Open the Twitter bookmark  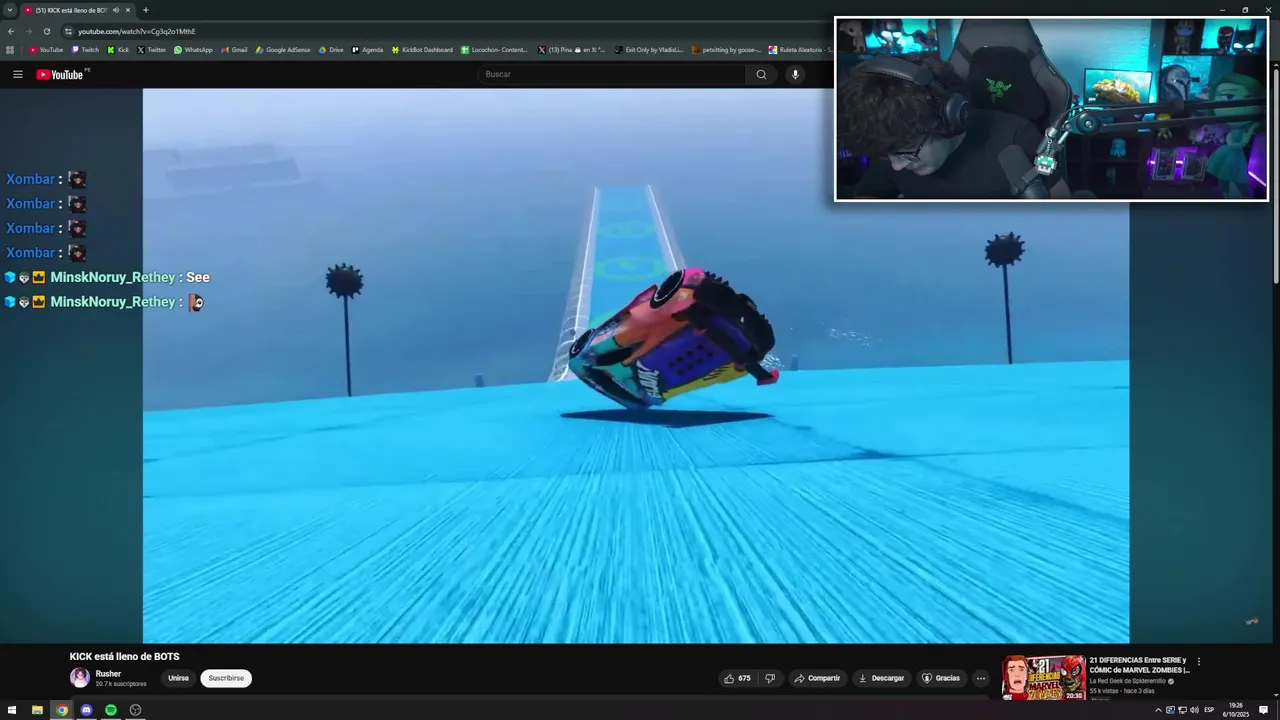click(151, 49)
